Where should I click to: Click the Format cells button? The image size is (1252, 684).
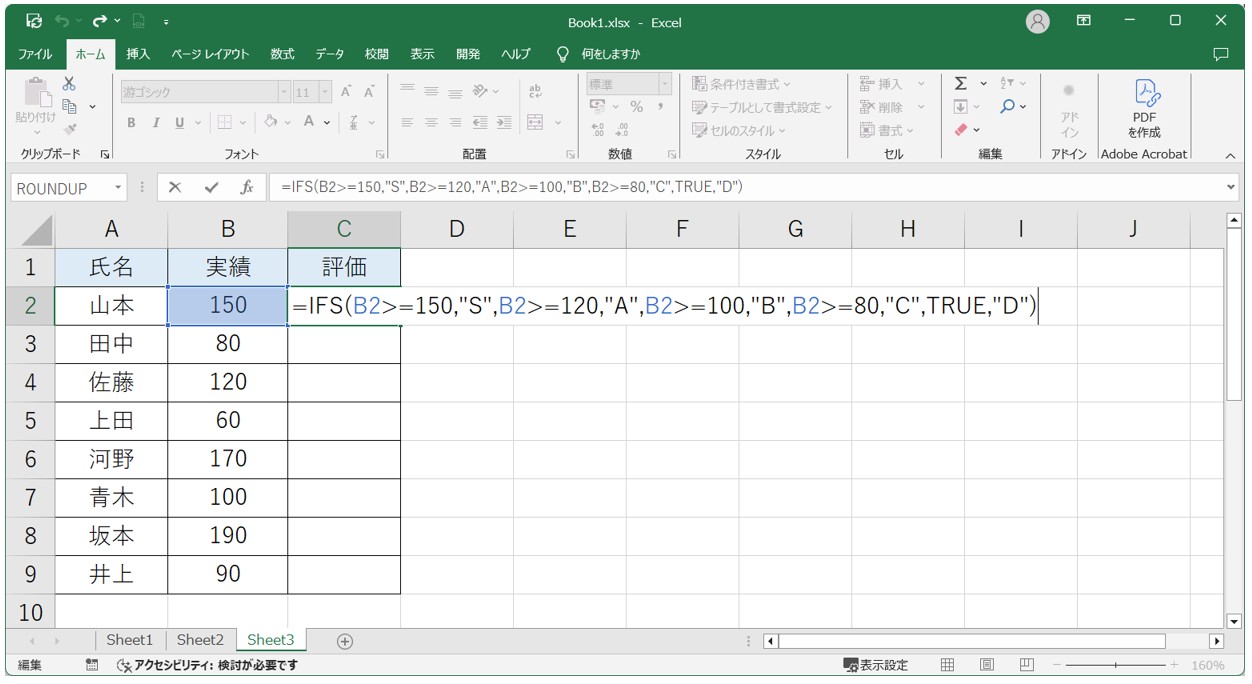886,130
